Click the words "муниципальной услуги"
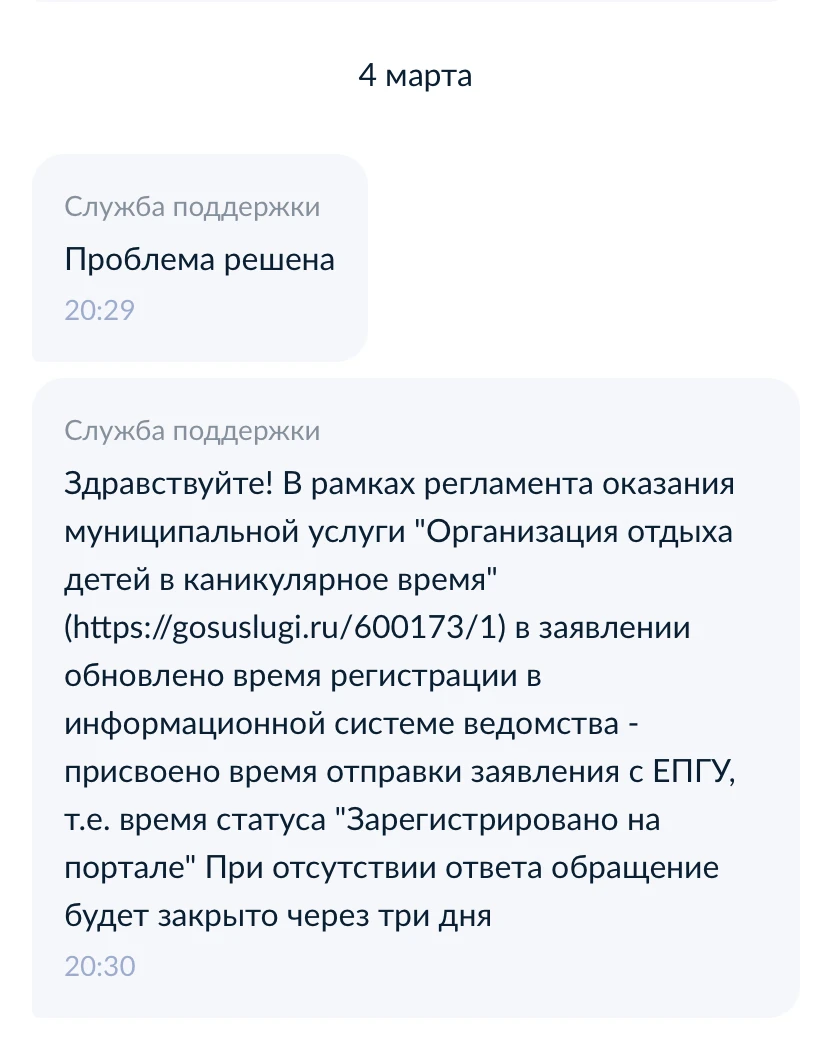 click(x=234, y=532)
